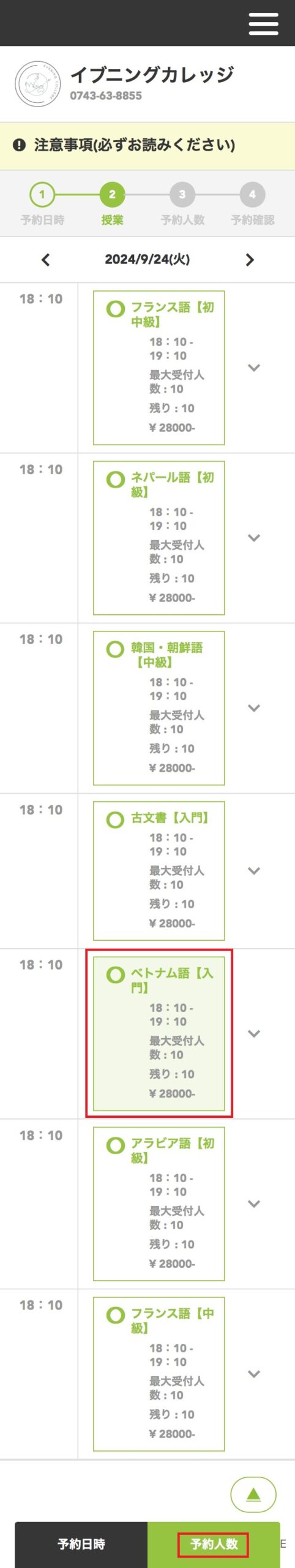
Task: Open the hamburger menu
Action: coord(264,23)
